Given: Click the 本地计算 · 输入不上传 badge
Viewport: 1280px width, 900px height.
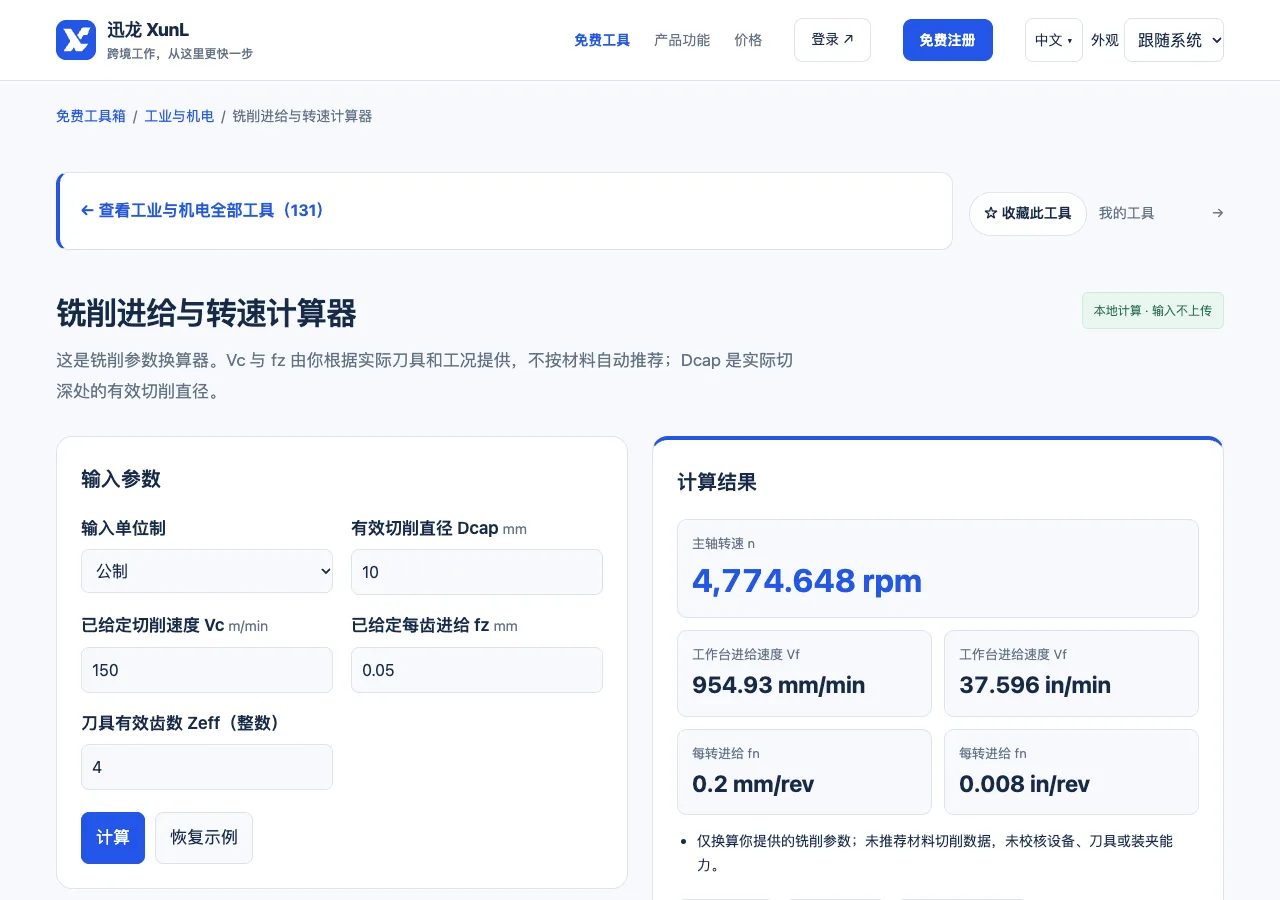Looking at the screenshot, I should [x=1153, y=311].
